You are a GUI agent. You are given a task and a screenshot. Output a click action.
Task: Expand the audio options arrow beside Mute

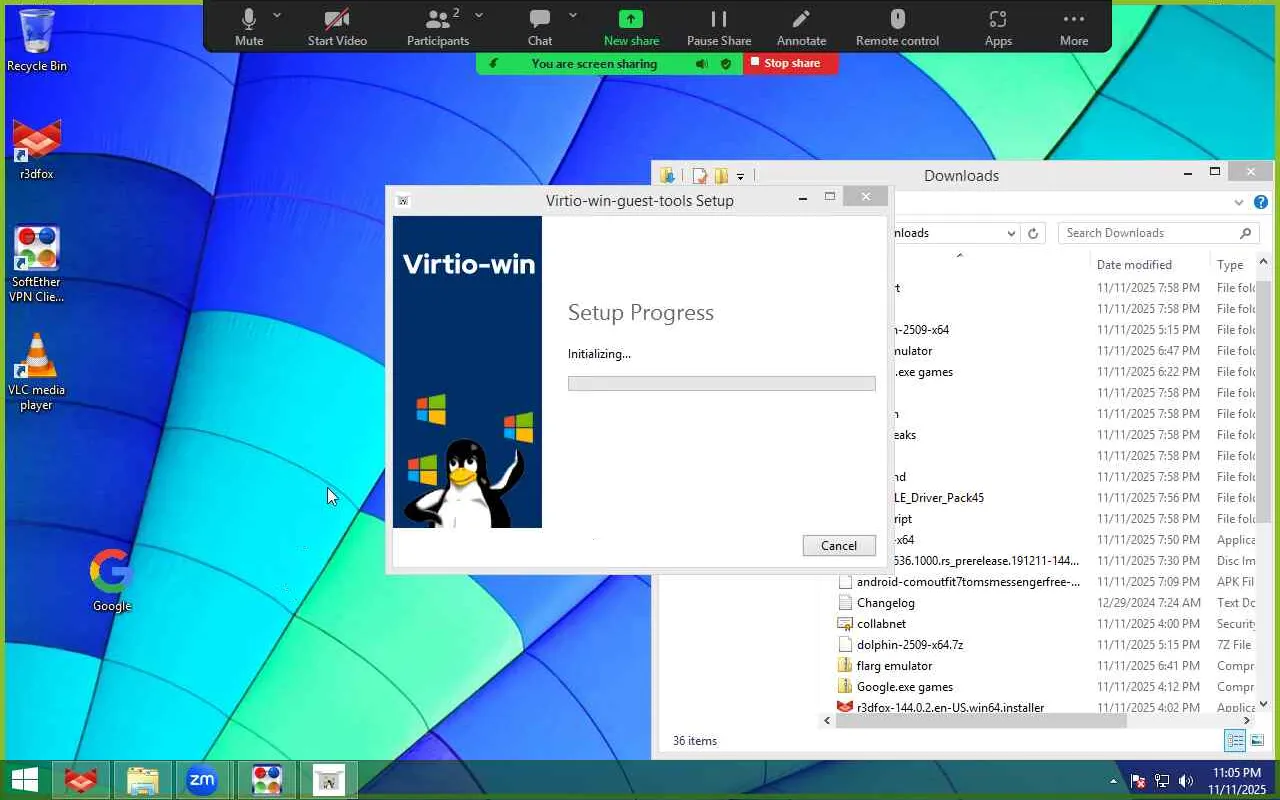277,15
